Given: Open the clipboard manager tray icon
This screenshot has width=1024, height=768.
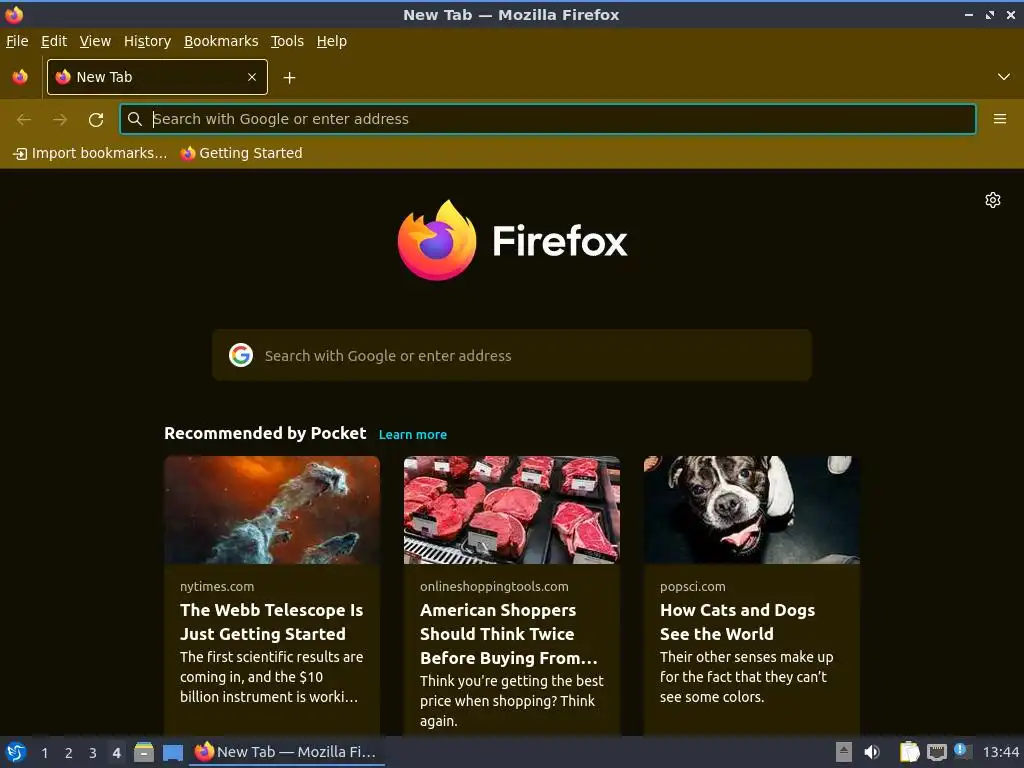Looking at the screenshot, I should (x=910, y=752).
